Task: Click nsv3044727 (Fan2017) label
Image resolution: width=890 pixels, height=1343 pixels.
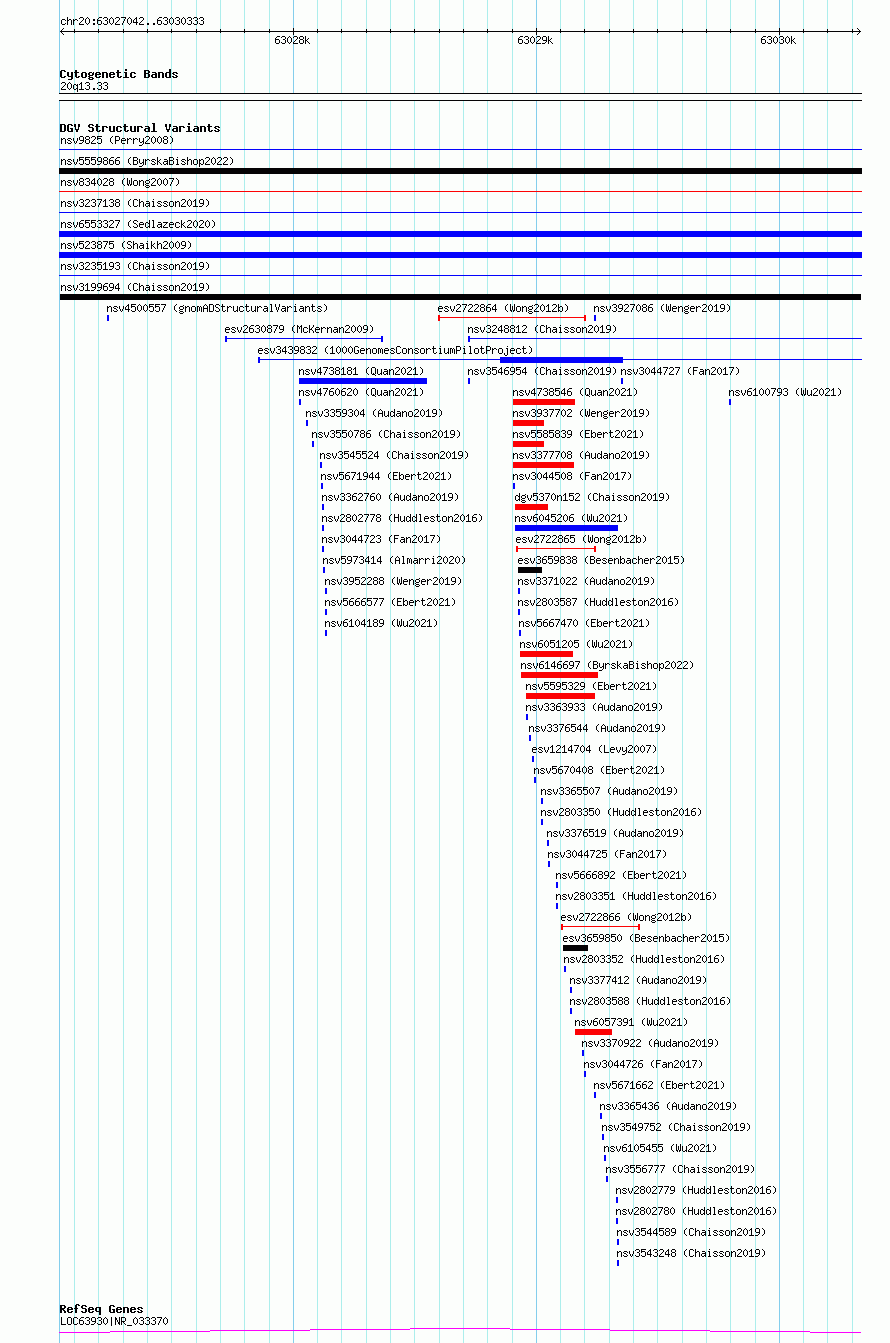Action: 680,371
